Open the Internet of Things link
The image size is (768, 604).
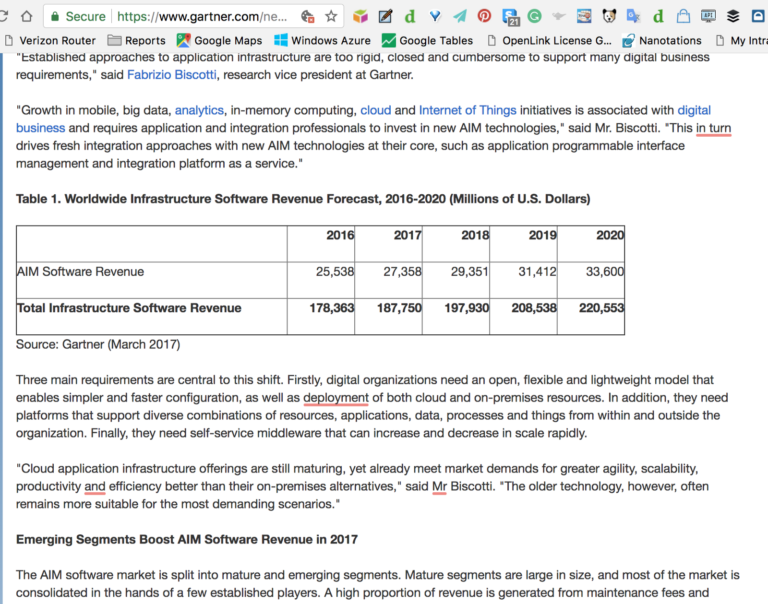[x=467, y=110]
